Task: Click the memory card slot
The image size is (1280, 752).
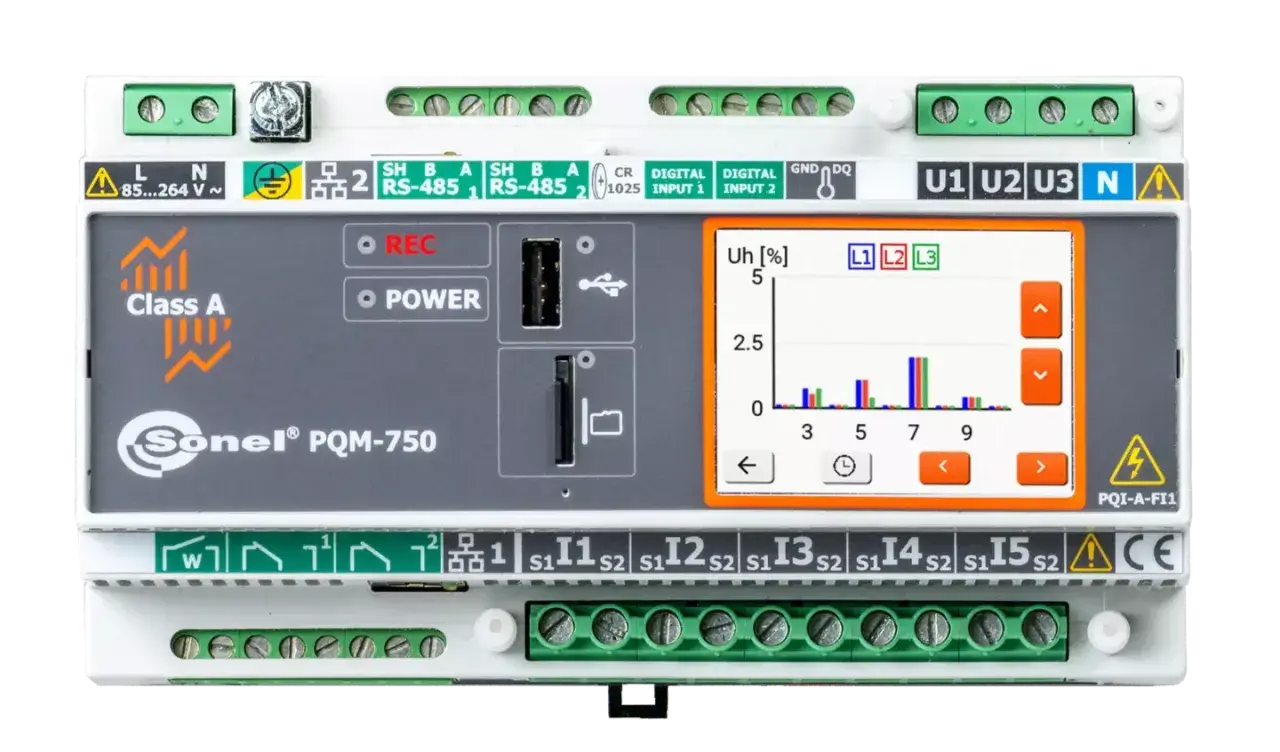Action: tap(564, 410)
